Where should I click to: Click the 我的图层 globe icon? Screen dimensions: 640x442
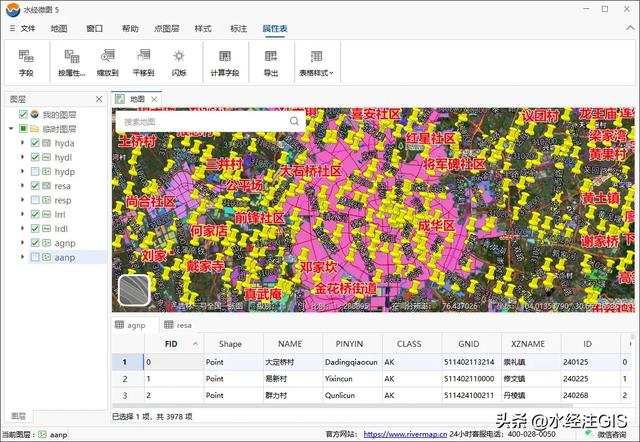click(x=35, y=114)
